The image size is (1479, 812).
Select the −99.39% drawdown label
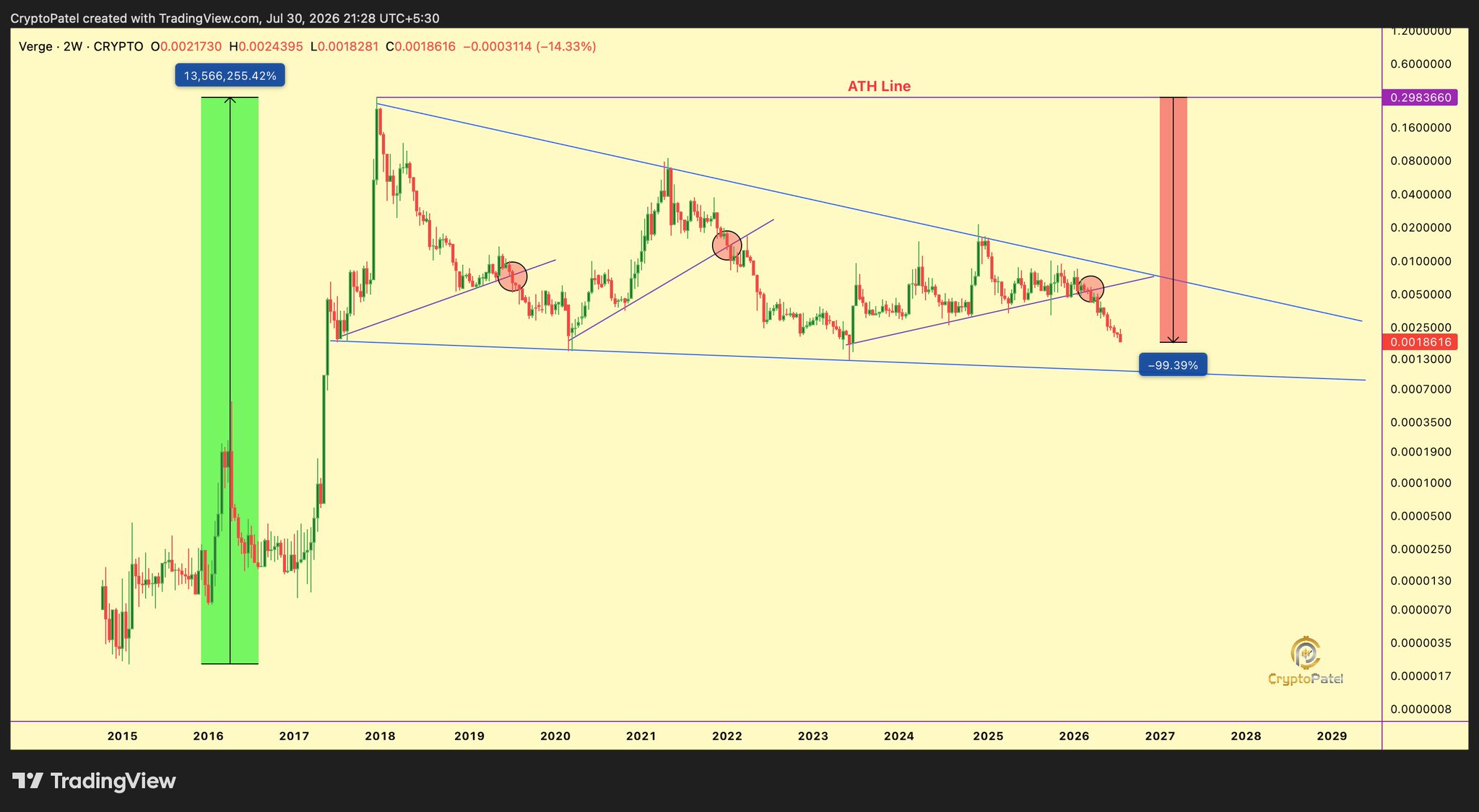[x=1173, y=365]
